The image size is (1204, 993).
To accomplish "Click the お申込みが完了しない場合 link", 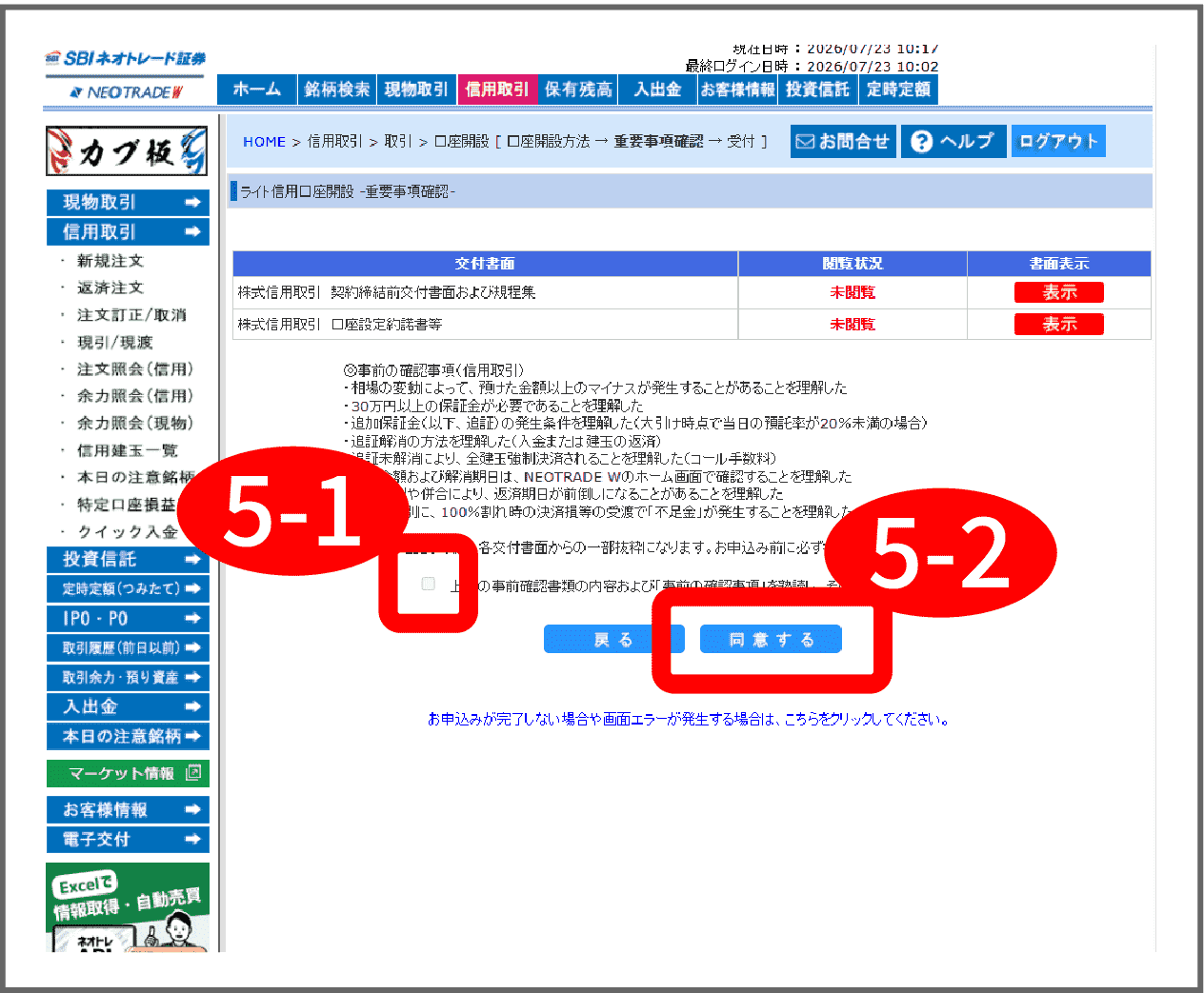I will [x=689, y=719].
